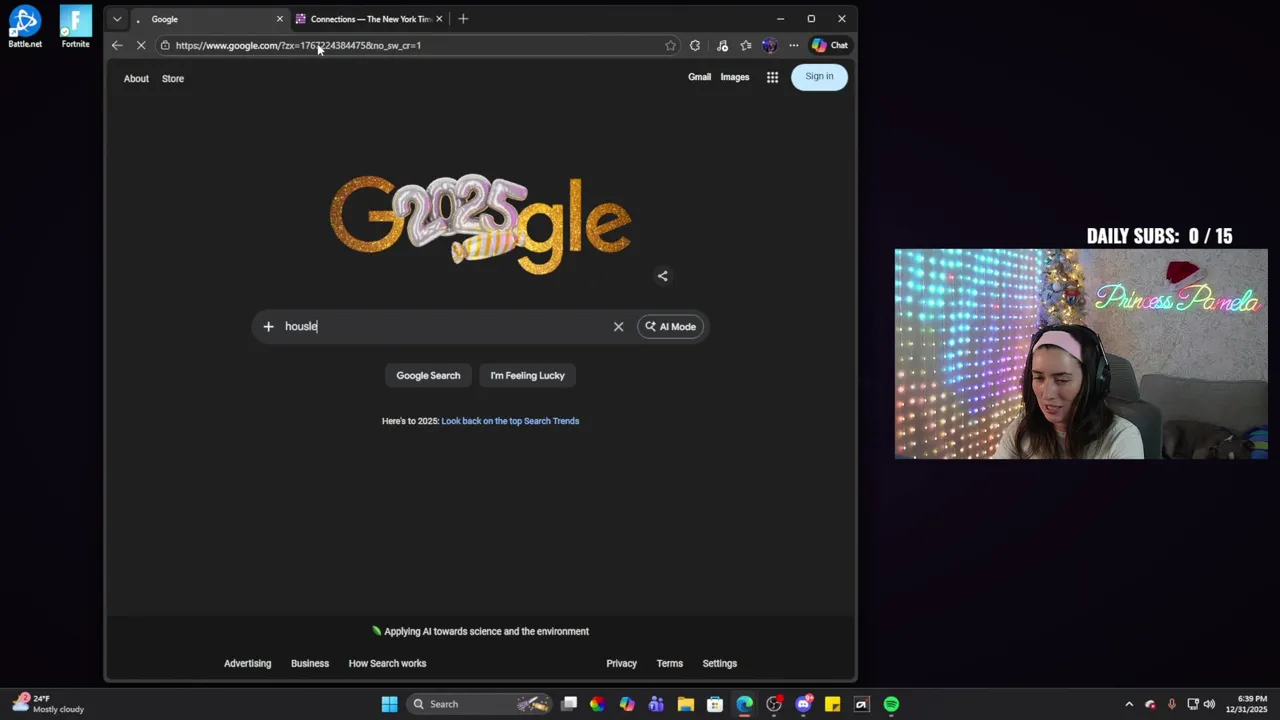Image resolution: width=1280 pixels, height=720 pixels.
Task: Open the volume control tray icon
Action: point(1209,704)
